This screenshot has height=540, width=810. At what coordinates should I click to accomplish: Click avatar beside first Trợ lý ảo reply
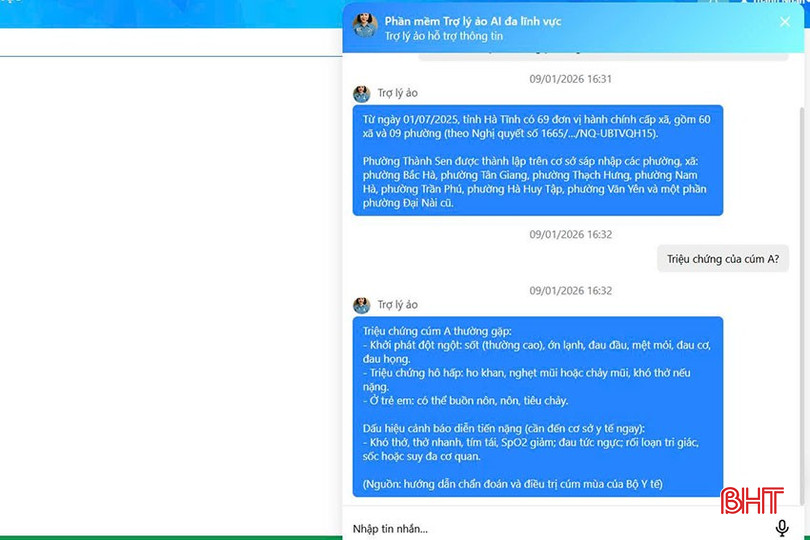tap(361, 94)
